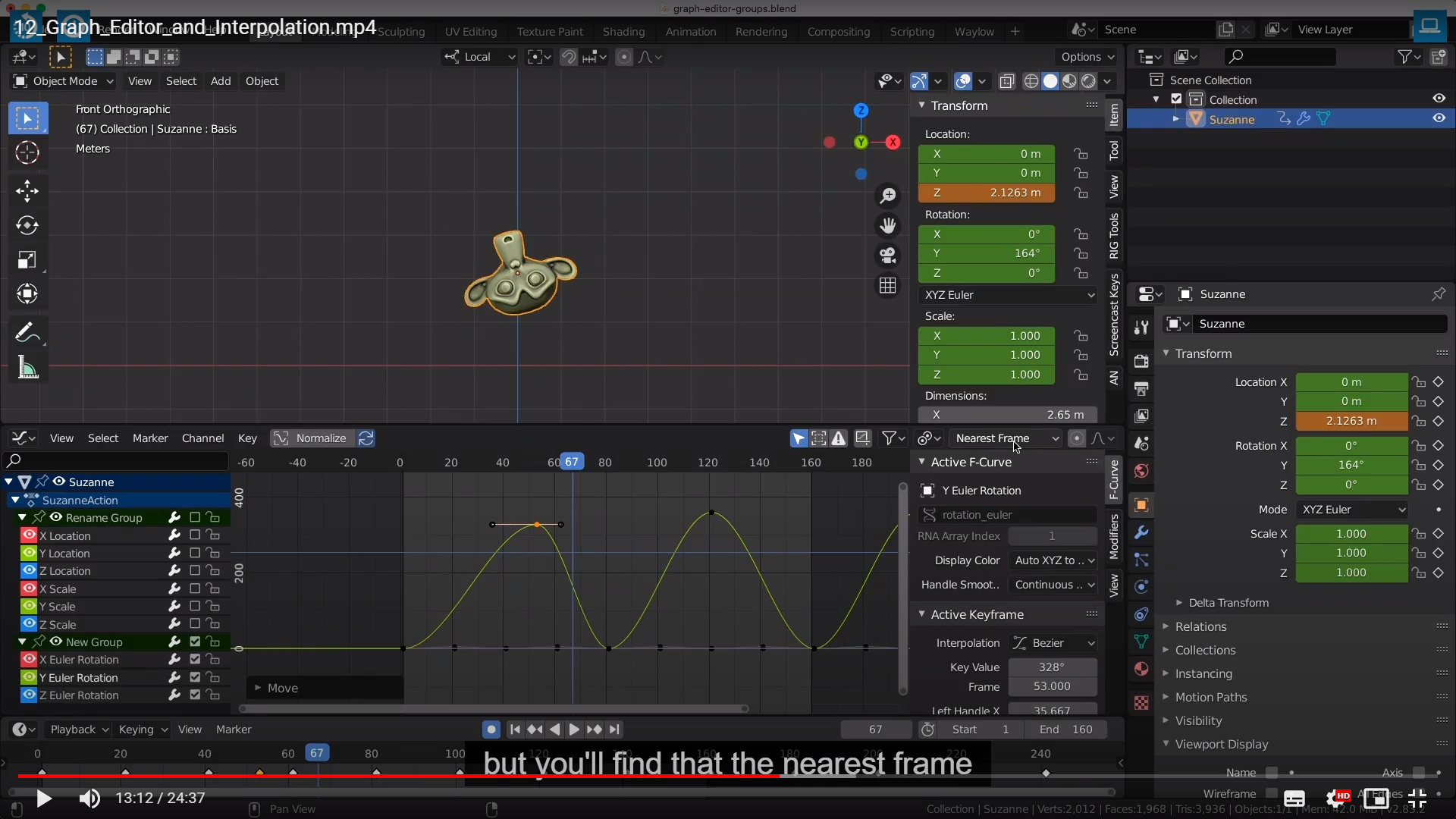Expand the Delta Transform section
This screenshot has height=819, width=1456.
[x=1228, y=603]
